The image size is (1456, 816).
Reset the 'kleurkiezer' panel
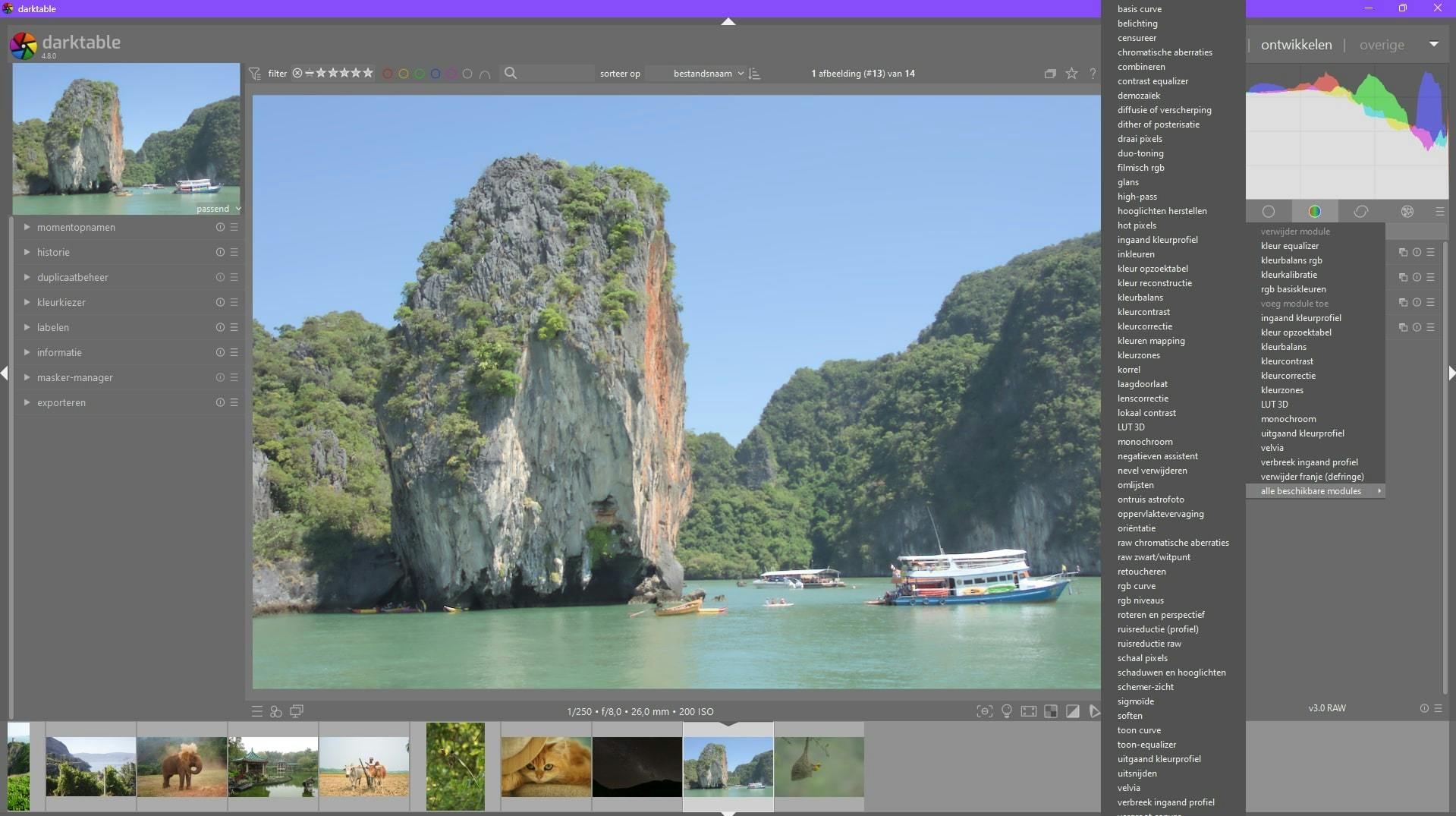(x=220, y=302)
